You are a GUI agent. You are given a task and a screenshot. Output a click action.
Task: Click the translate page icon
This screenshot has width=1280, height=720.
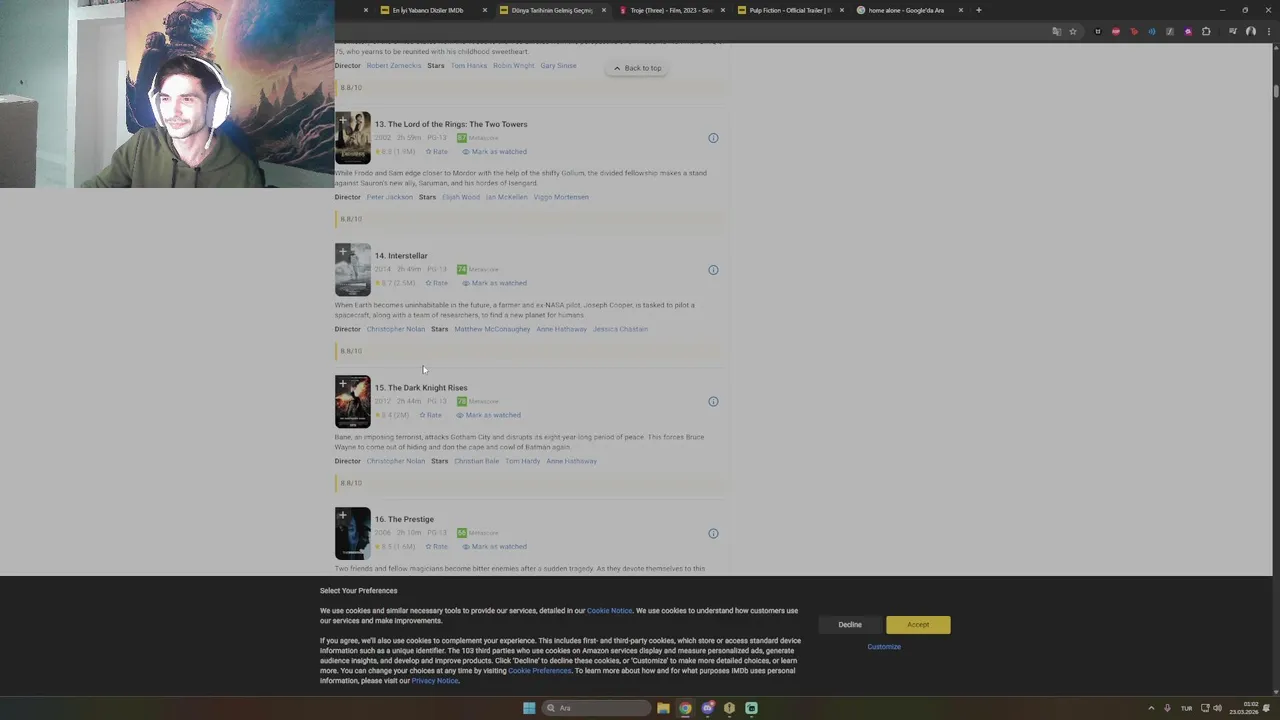point(1056,32)
